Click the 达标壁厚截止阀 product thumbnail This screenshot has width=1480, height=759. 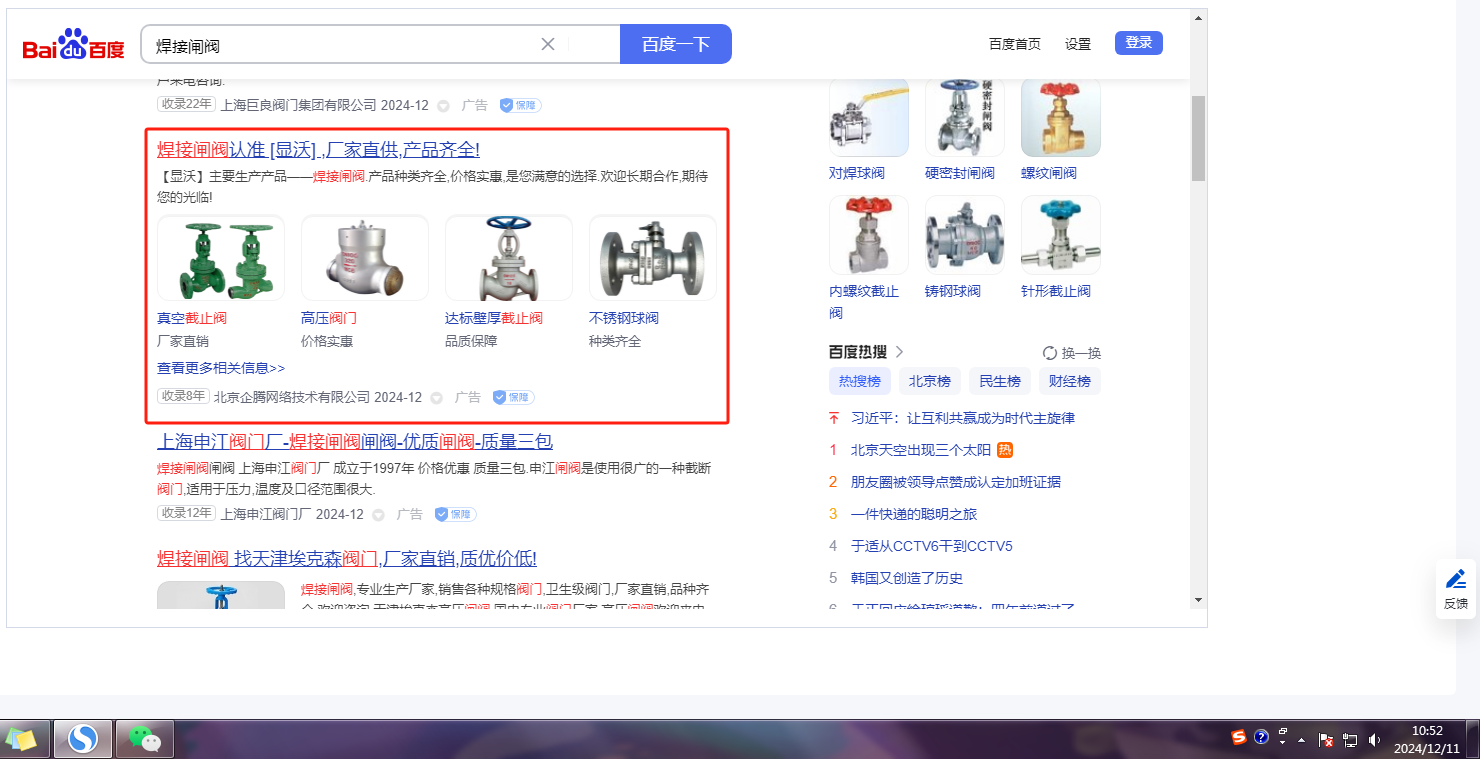click(x=509, y=258)
